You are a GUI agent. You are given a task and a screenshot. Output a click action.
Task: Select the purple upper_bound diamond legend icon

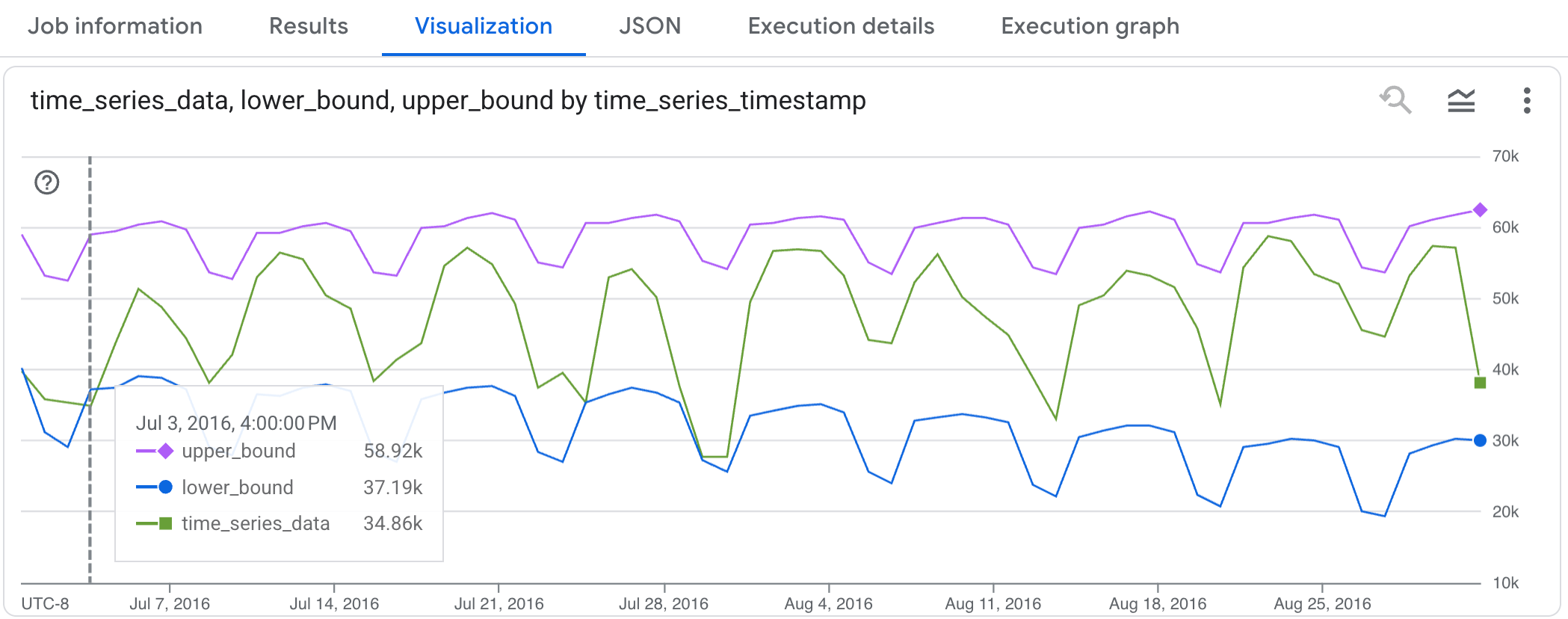pyautogui.click(x=164, y=451)
